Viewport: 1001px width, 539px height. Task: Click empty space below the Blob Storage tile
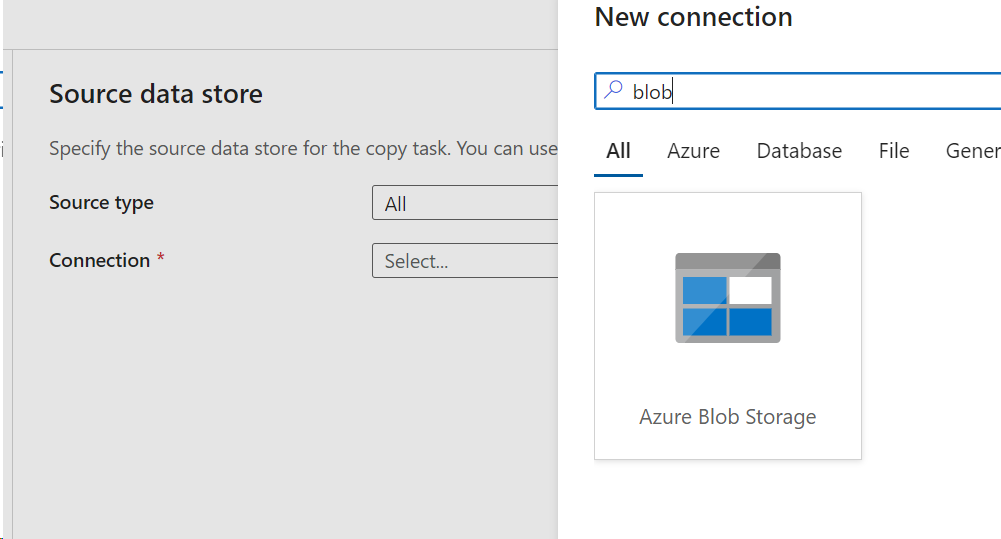pyautogui.click(x=727, y=500)
